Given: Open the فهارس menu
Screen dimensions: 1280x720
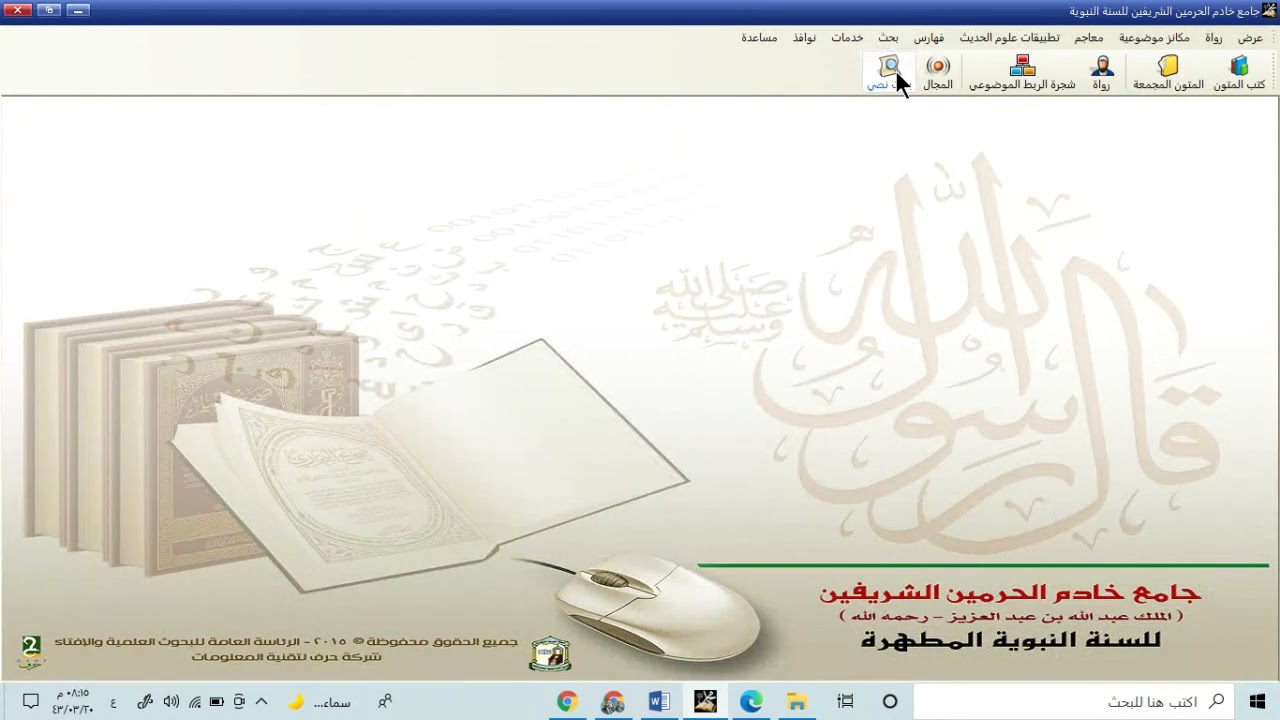Looking at the screenshot, I should [929, 38].
